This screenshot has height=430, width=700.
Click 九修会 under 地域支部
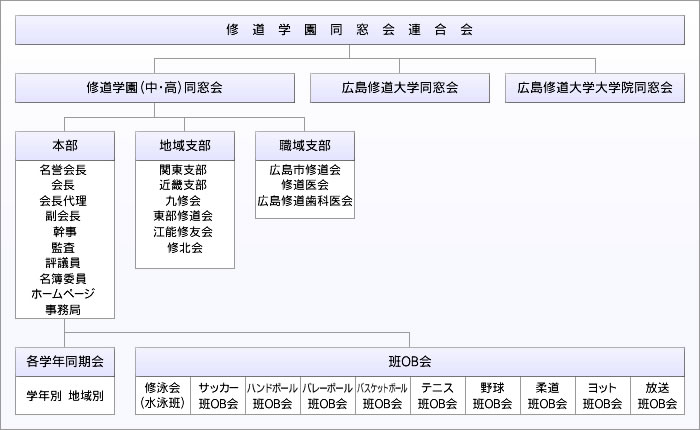183,200
